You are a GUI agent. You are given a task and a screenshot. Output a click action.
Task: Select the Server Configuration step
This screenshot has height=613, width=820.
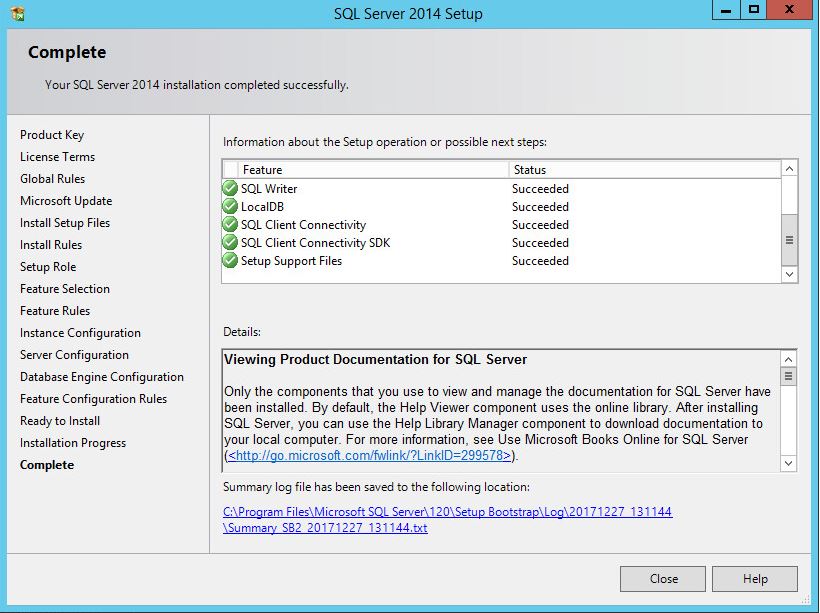pyautogui.click(x=74, y=355)
